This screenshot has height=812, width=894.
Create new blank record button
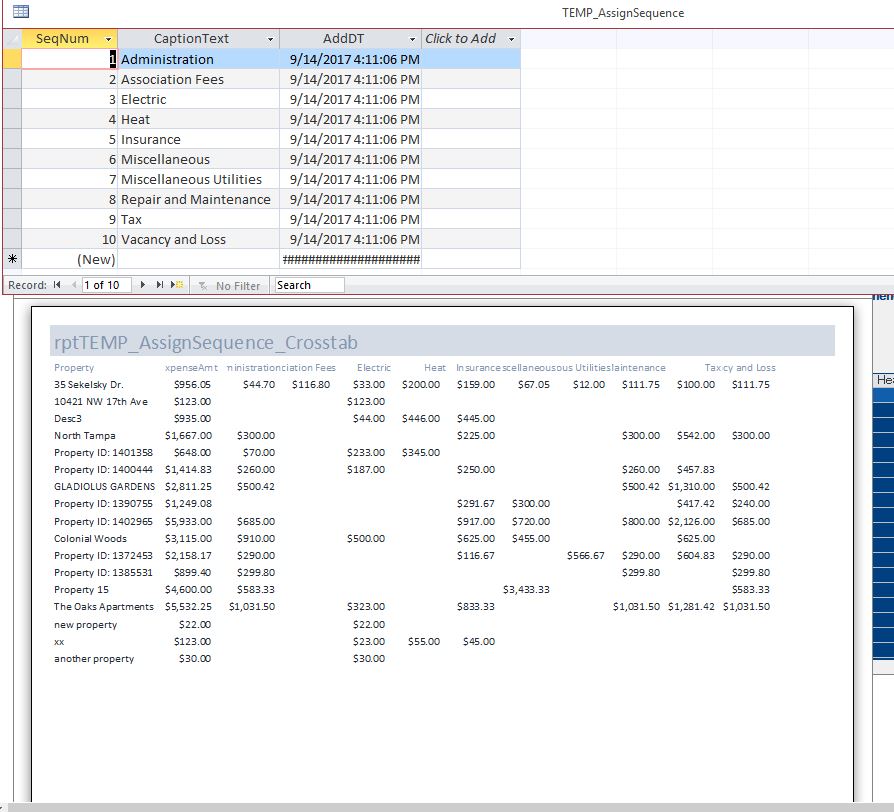177,285
